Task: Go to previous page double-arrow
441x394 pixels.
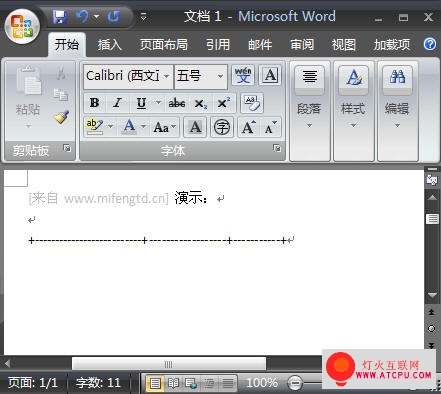Action: coord(431,312)
